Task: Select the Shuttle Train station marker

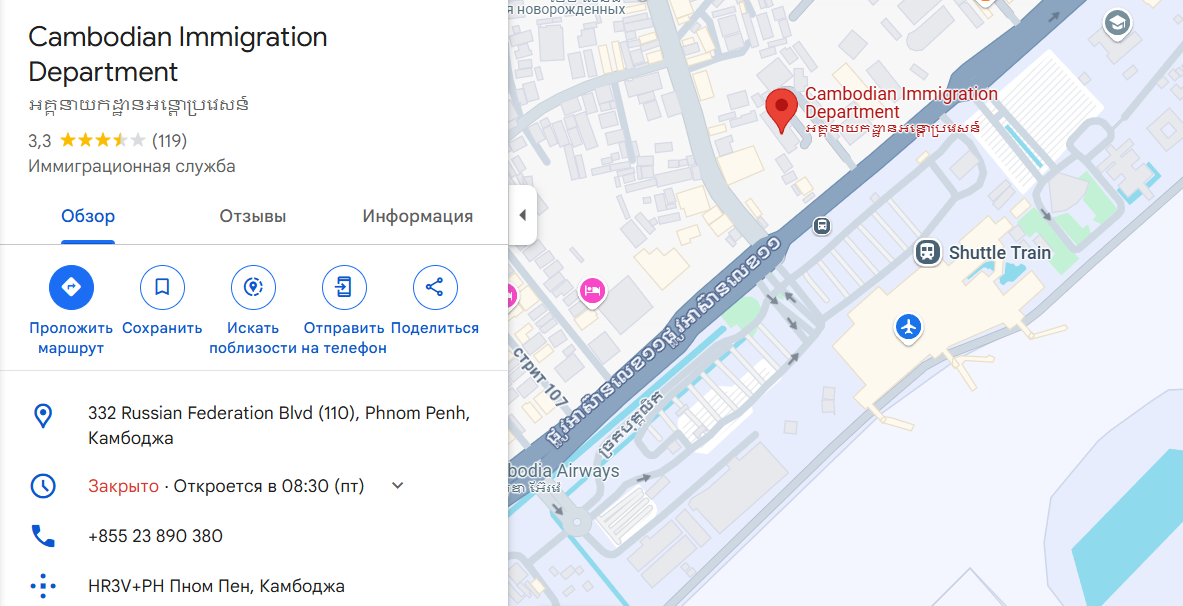Action: coord(927,252)
